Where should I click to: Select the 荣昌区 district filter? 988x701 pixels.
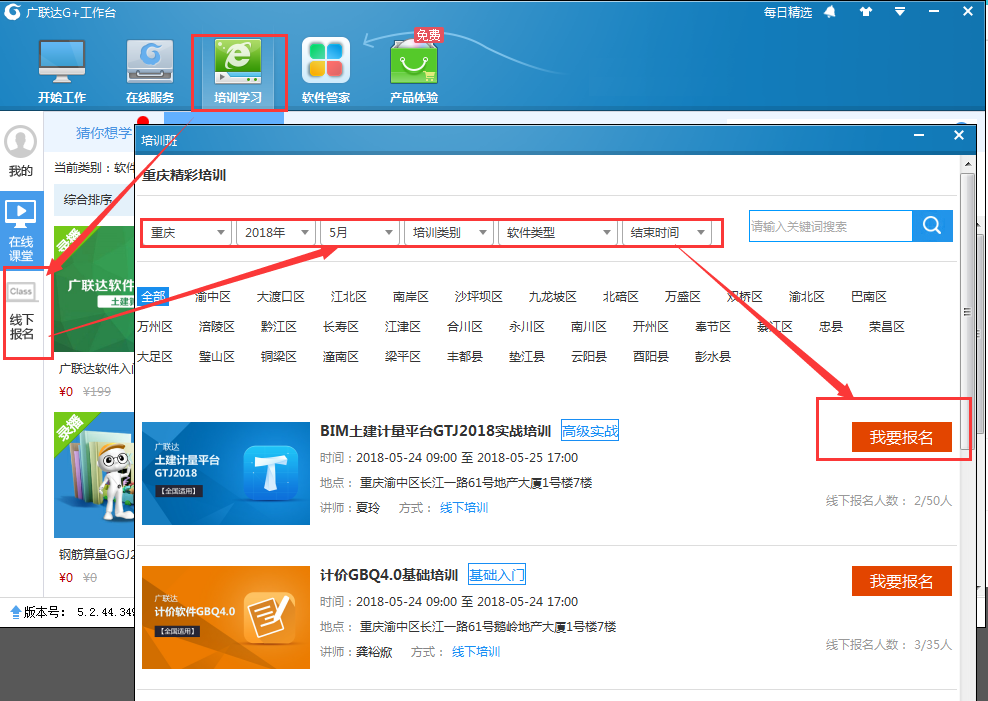(x=887, y=327)
